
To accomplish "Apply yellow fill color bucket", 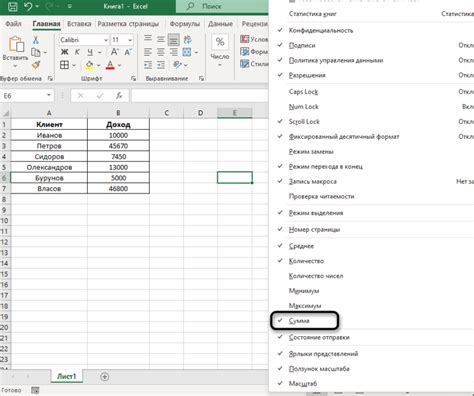I will (x=89, y=65).
